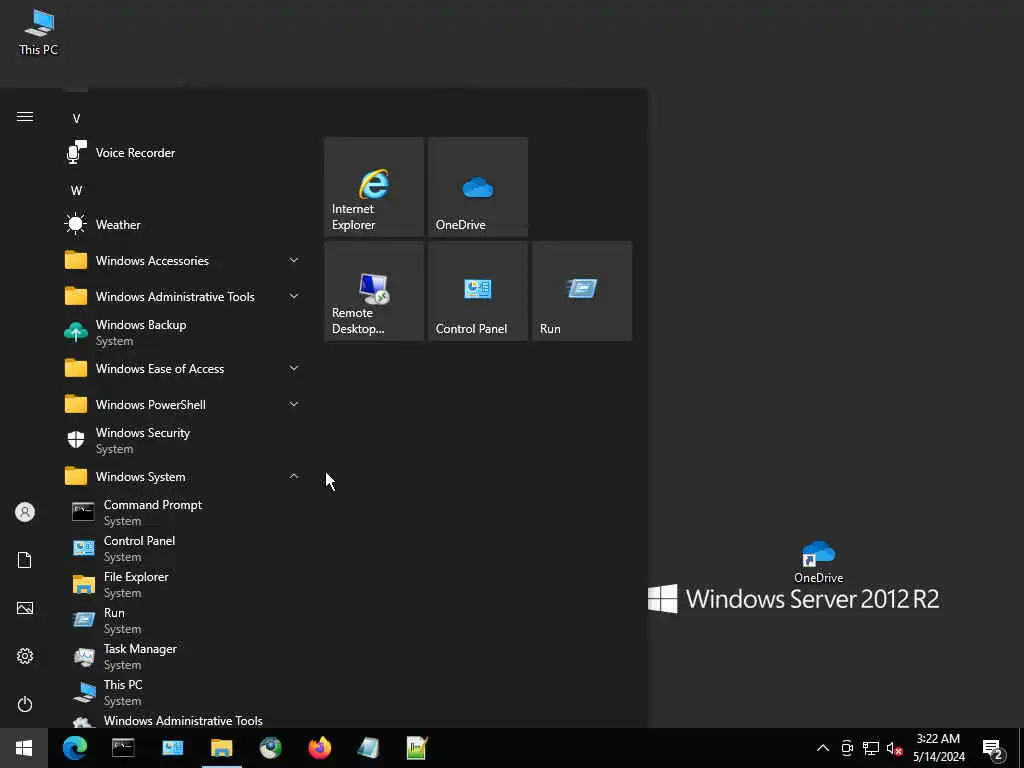Open network status tray icon
The height and width of the screenshot is (768, 1024).
(x=871, y=748)
